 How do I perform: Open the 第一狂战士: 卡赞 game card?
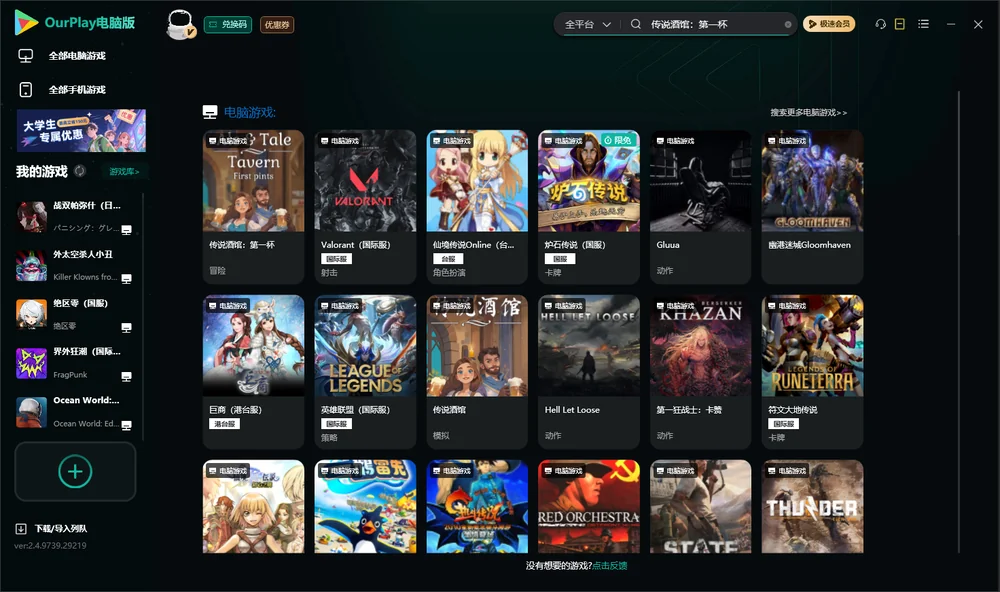coord(700,372)
